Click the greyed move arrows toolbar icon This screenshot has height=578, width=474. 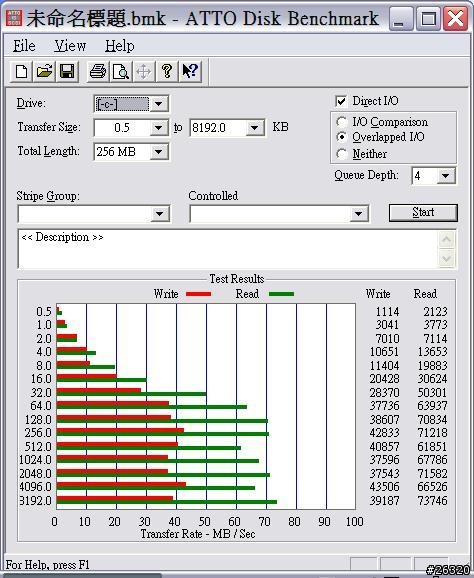tap(144, 71)
